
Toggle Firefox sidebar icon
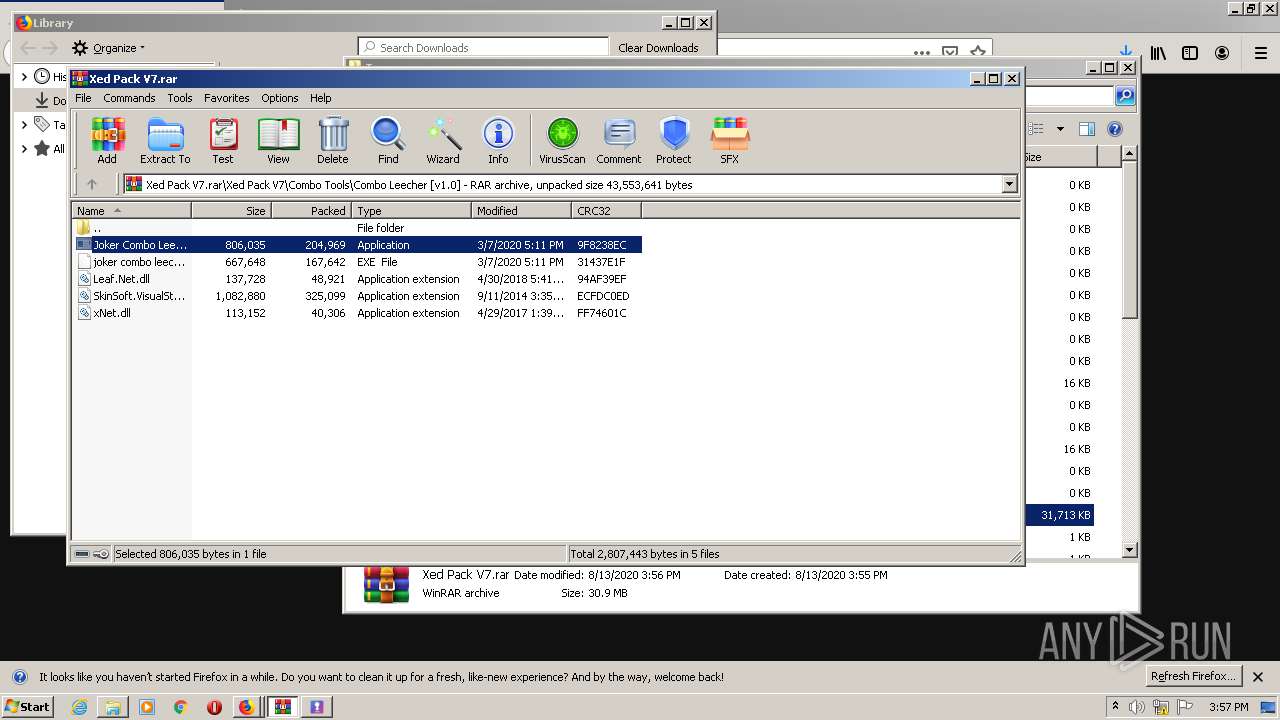[x=1190, y=53]
